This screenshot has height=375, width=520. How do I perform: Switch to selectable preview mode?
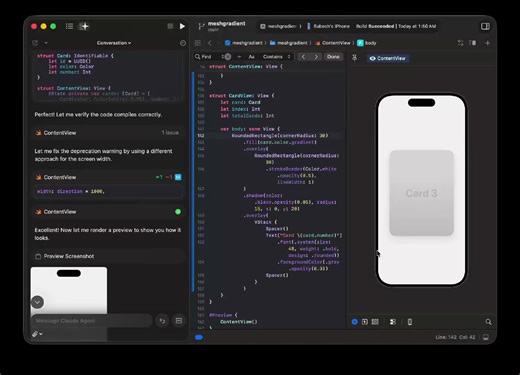click(365, 322)
